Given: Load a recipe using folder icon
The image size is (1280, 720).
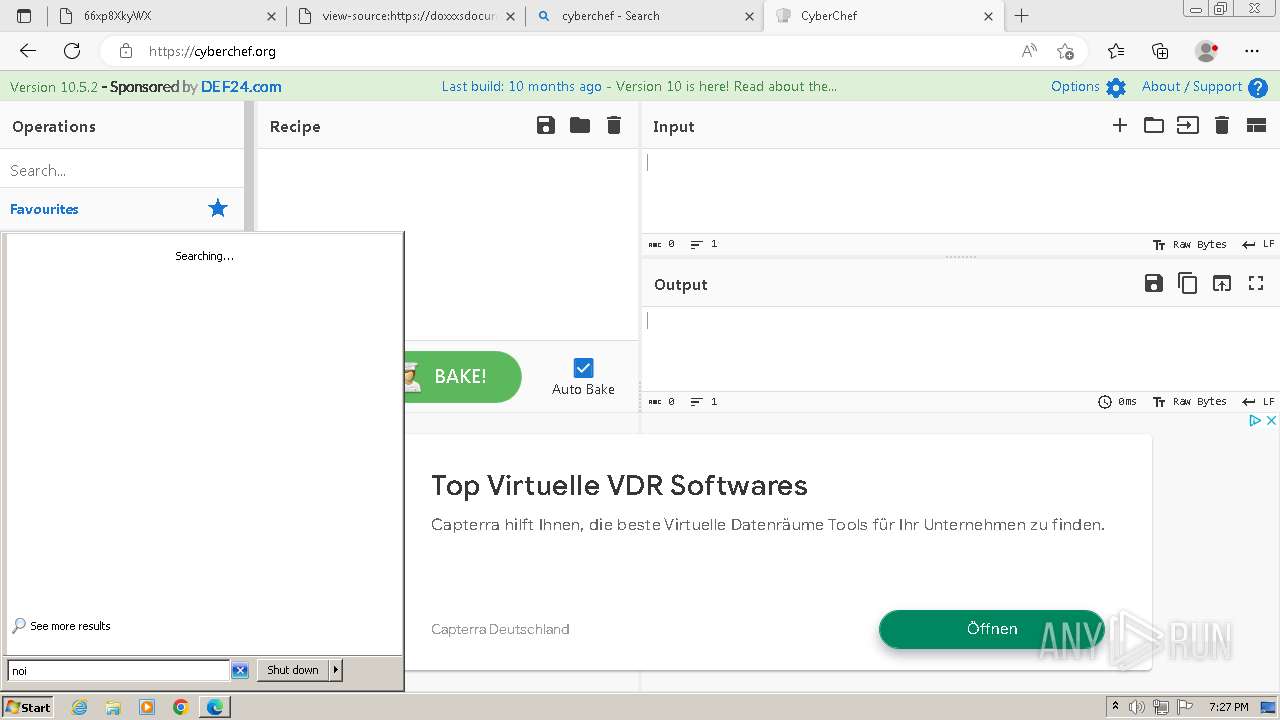Looking at the screenshot, I should coord(580,125).
